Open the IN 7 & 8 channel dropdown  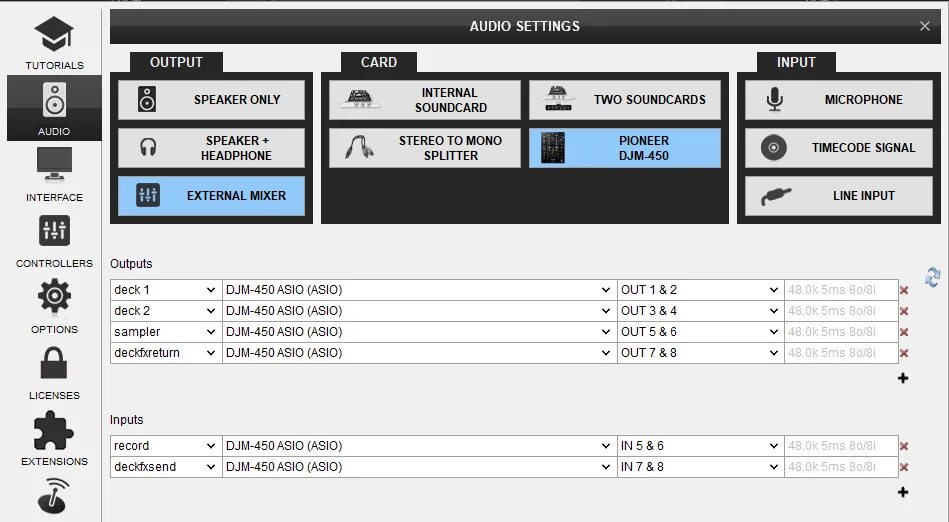pyautogui.click(x=700, y=467)
